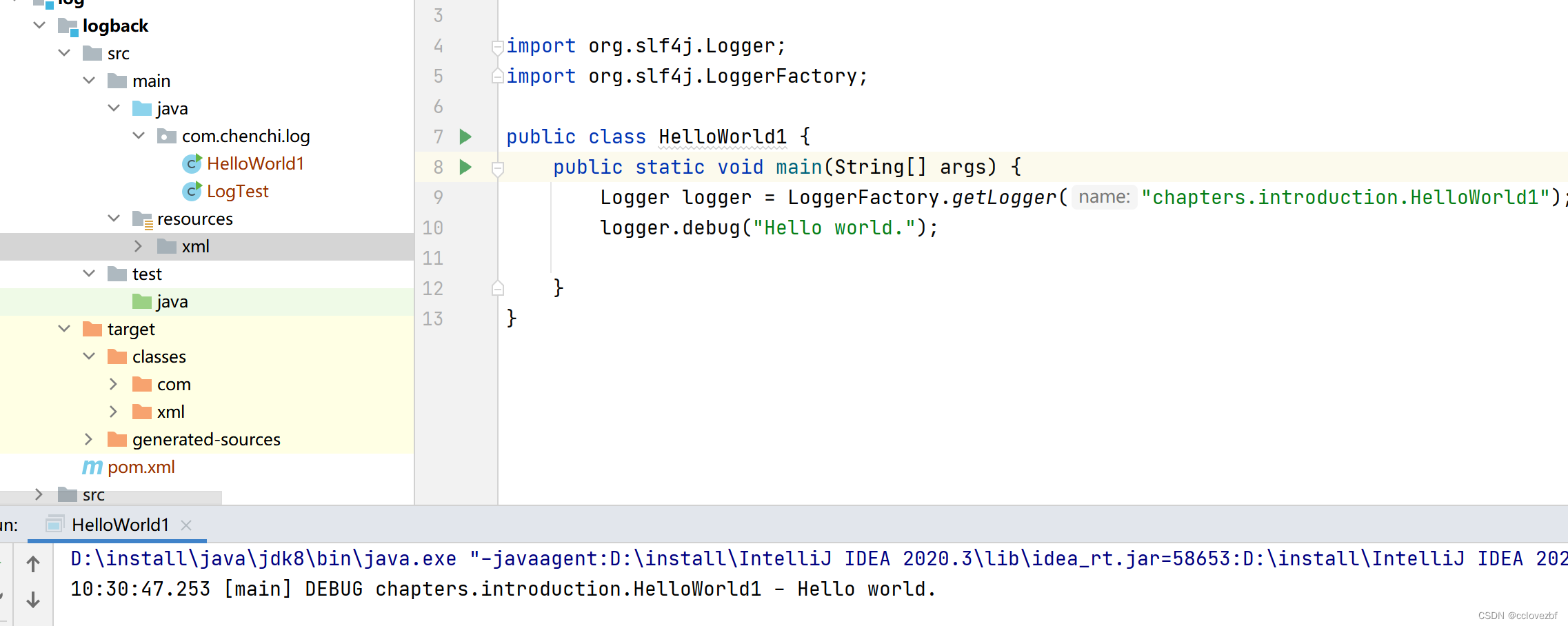1568x626 pixels.
Task: Click class name HelloWorld1 in editor
Action: 722,137
